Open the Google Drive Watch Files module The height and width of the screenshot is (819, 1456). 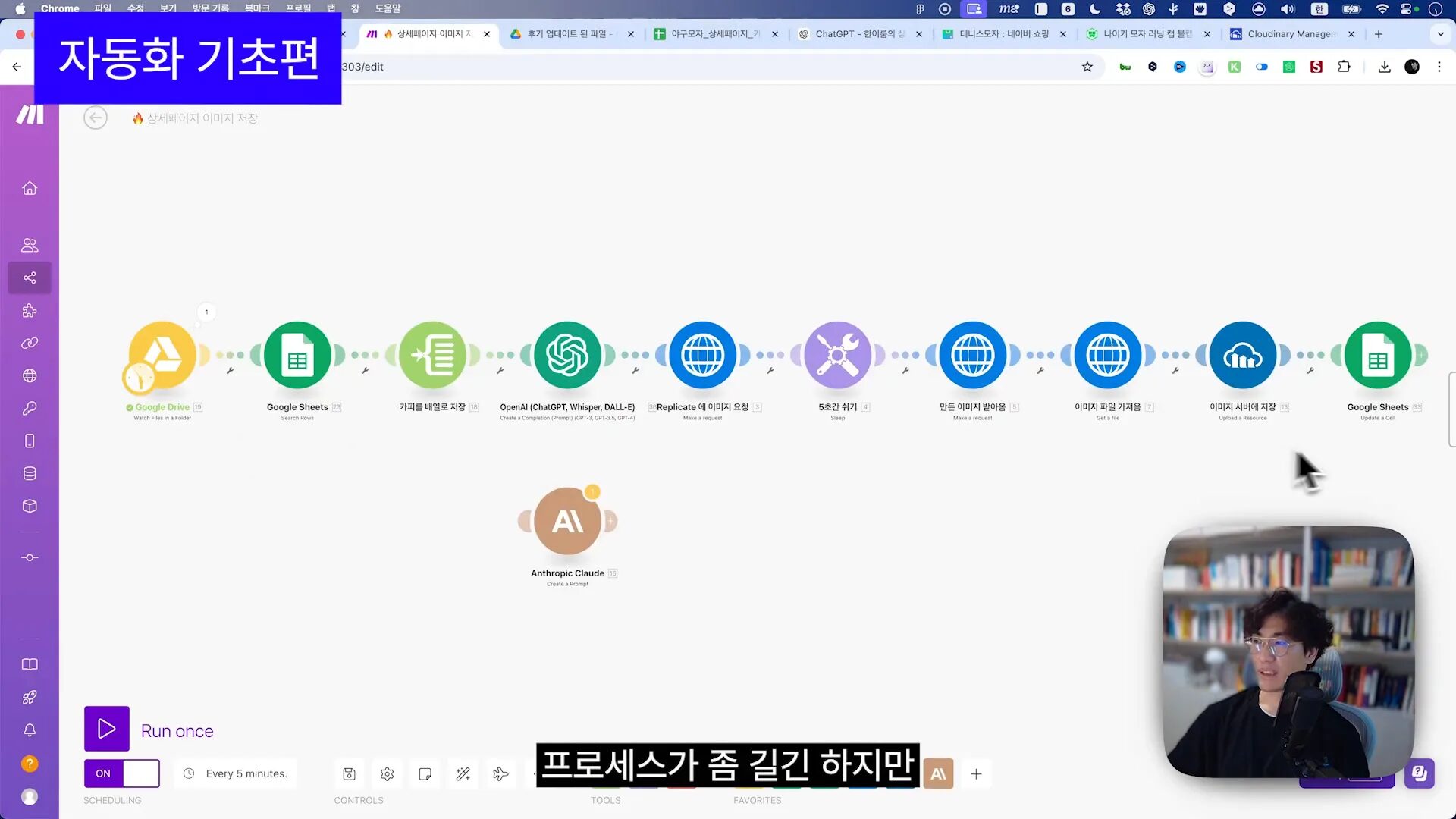(x=162, y=354)
